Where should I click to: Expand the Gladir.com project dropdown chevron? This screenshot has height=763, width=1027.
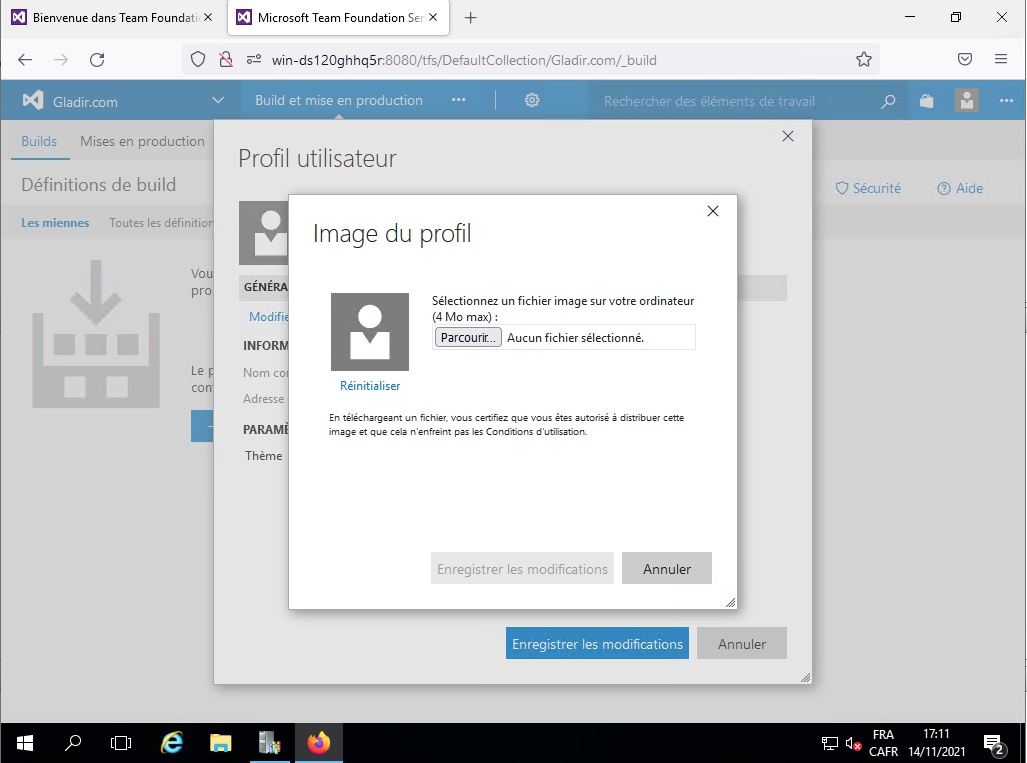[218, 100]
